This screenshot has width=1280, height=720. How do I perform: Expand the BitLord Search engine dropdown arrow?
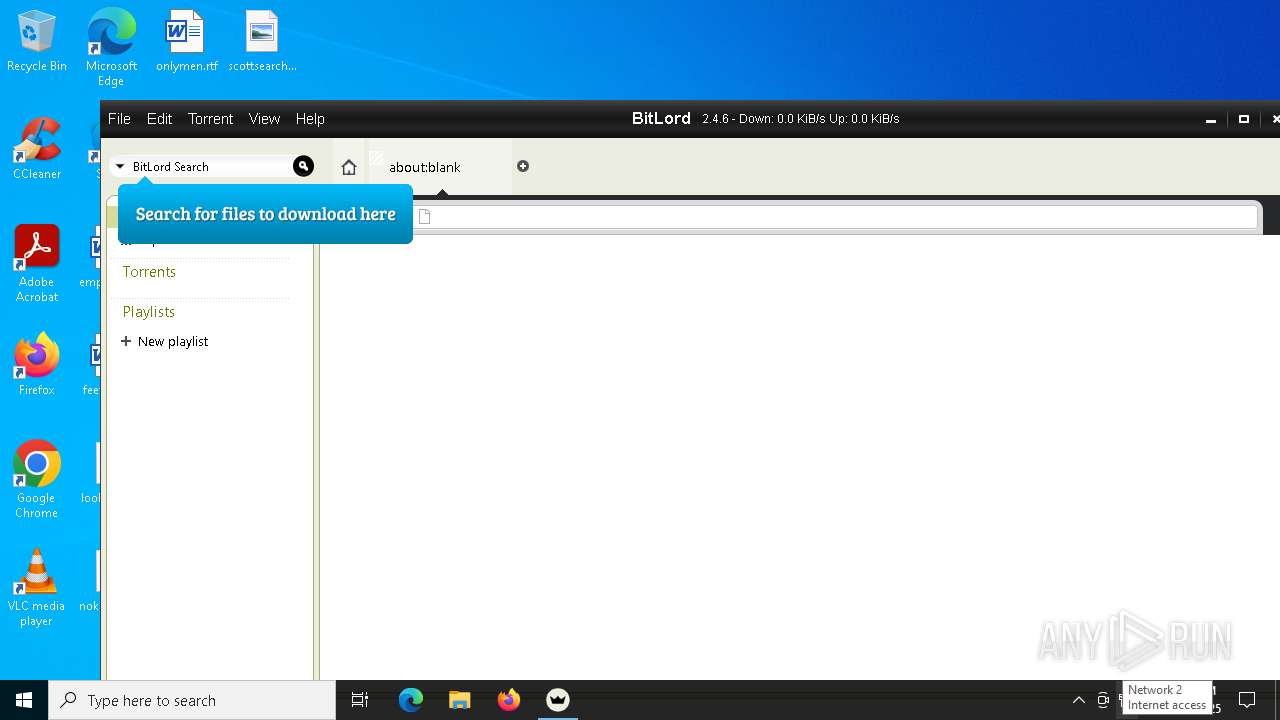click(120, 167)
